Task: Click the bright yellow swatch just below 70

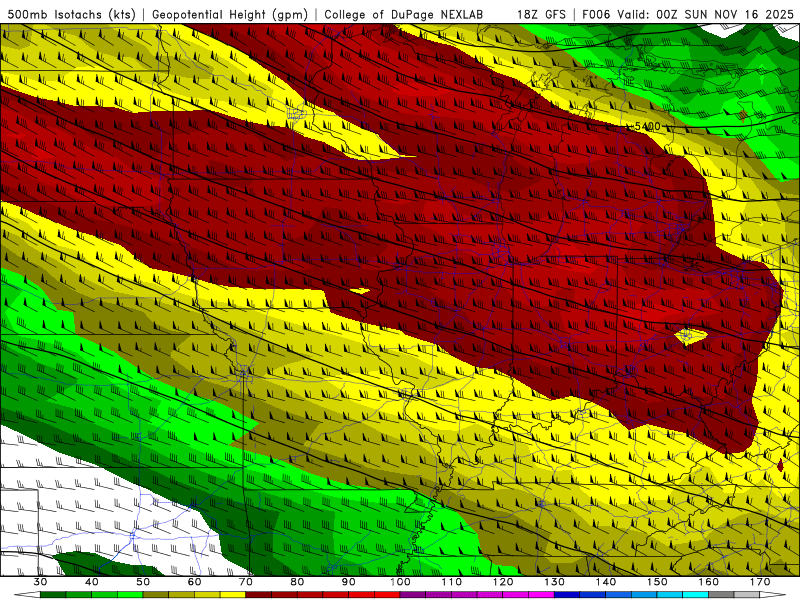Action: coord(233,595)
